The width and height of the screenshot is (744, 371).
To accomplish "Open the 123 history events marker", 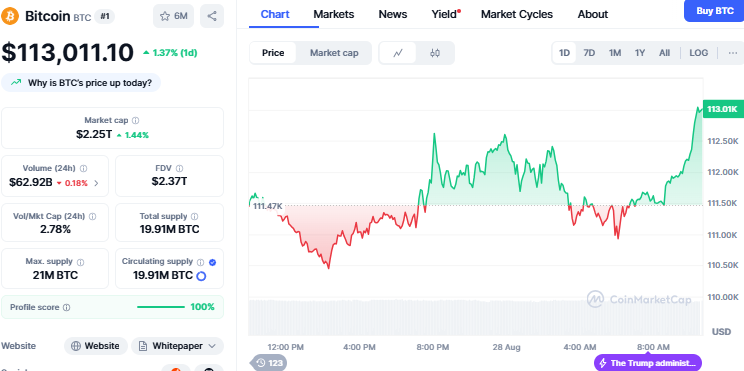I will pyautogui.click(x=269, y=363).
